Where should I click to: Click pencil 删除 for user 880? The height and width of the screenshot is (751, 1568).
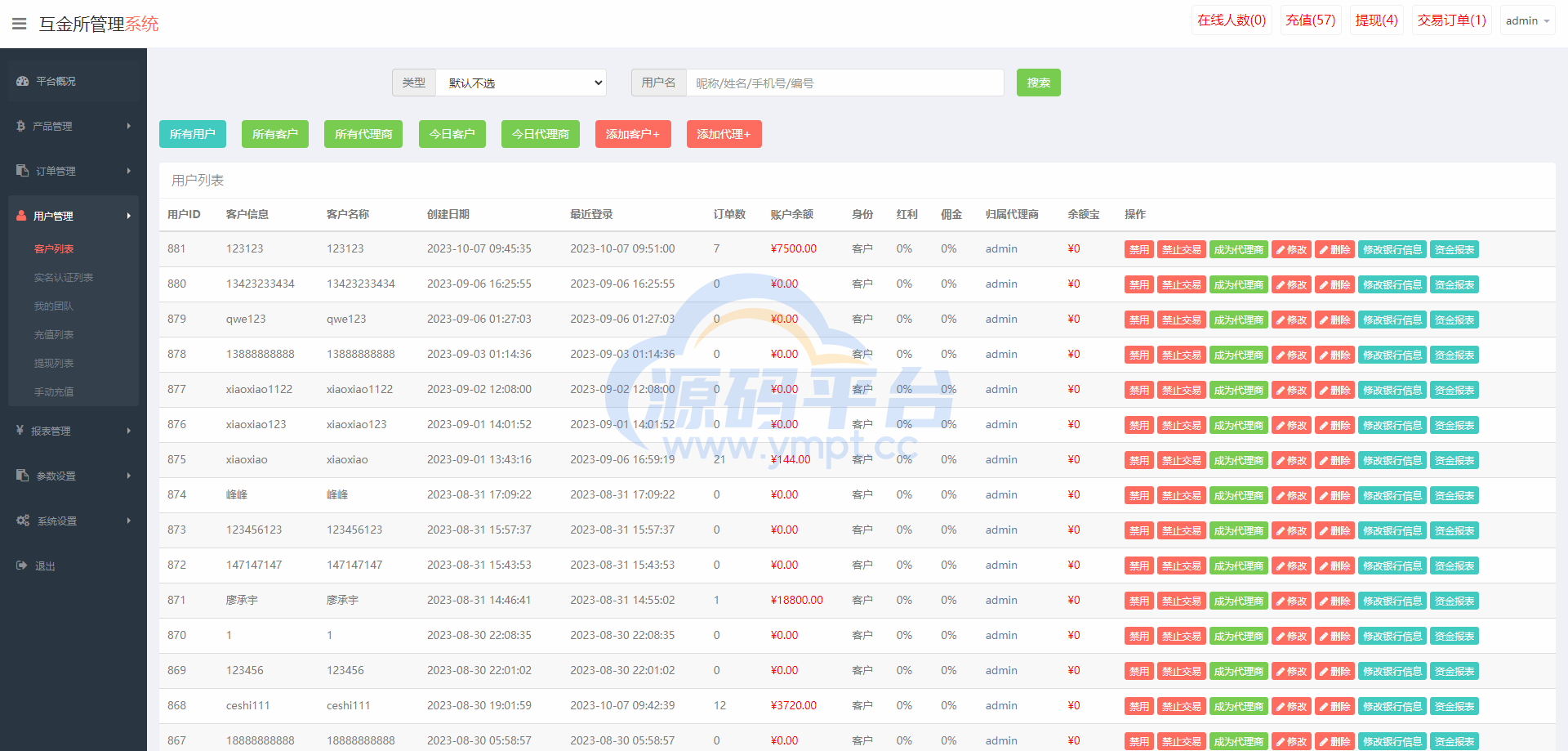pos(1334,284)
